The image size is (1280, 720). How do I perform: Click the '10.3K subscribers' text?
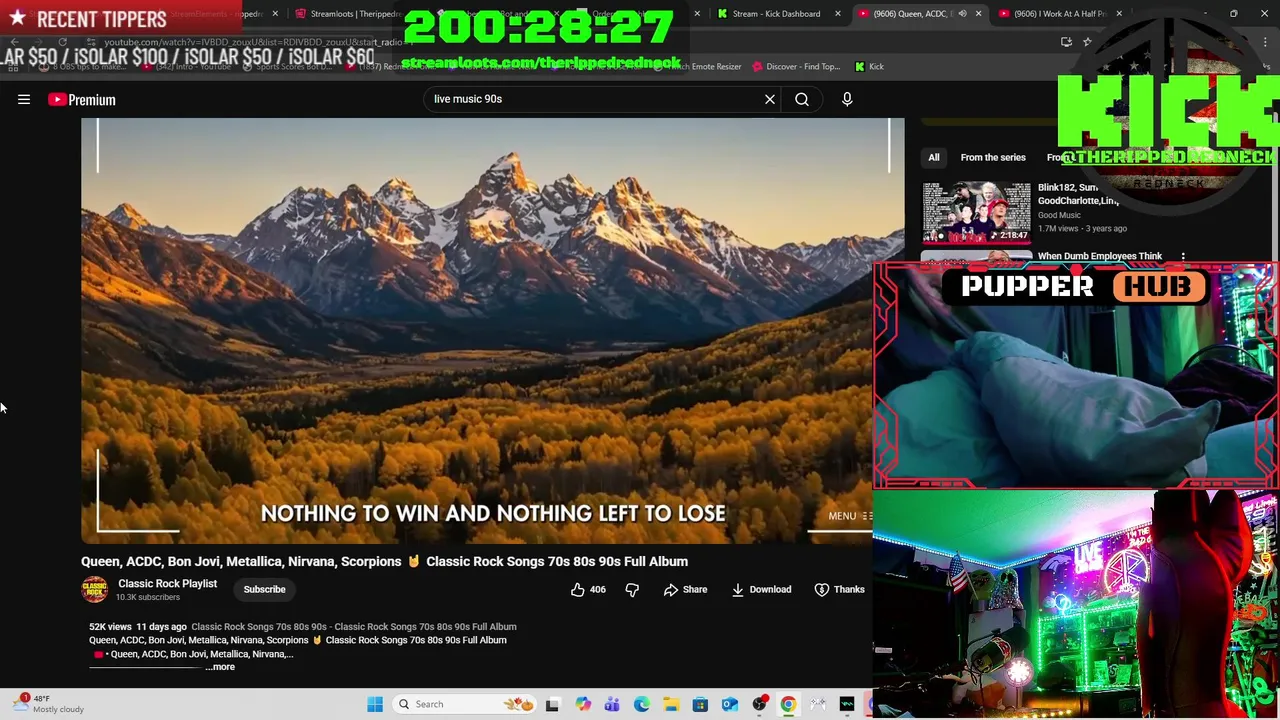point(148,598)
